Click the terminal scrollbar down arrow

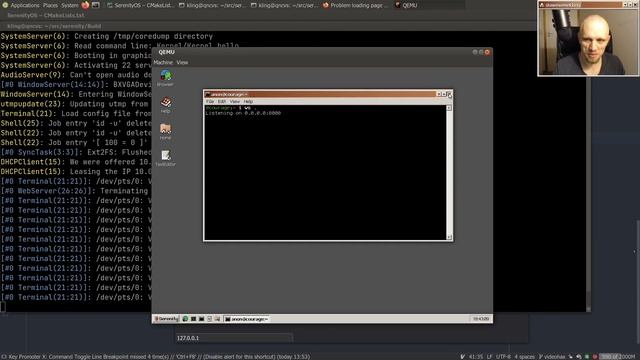pos(449,237)
